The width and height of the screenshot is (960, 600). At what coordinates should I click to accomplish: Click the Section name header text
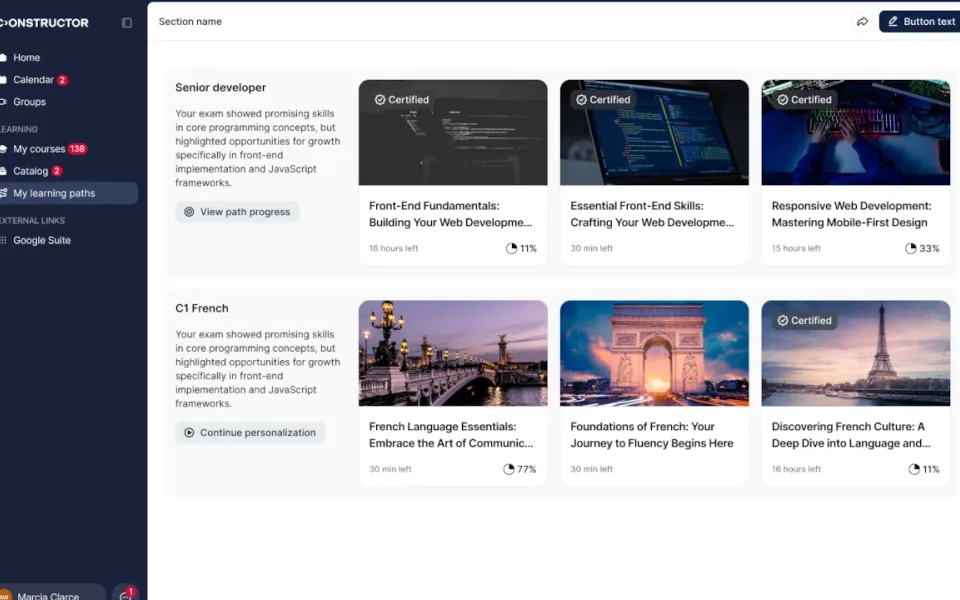[x=190, y=21]
